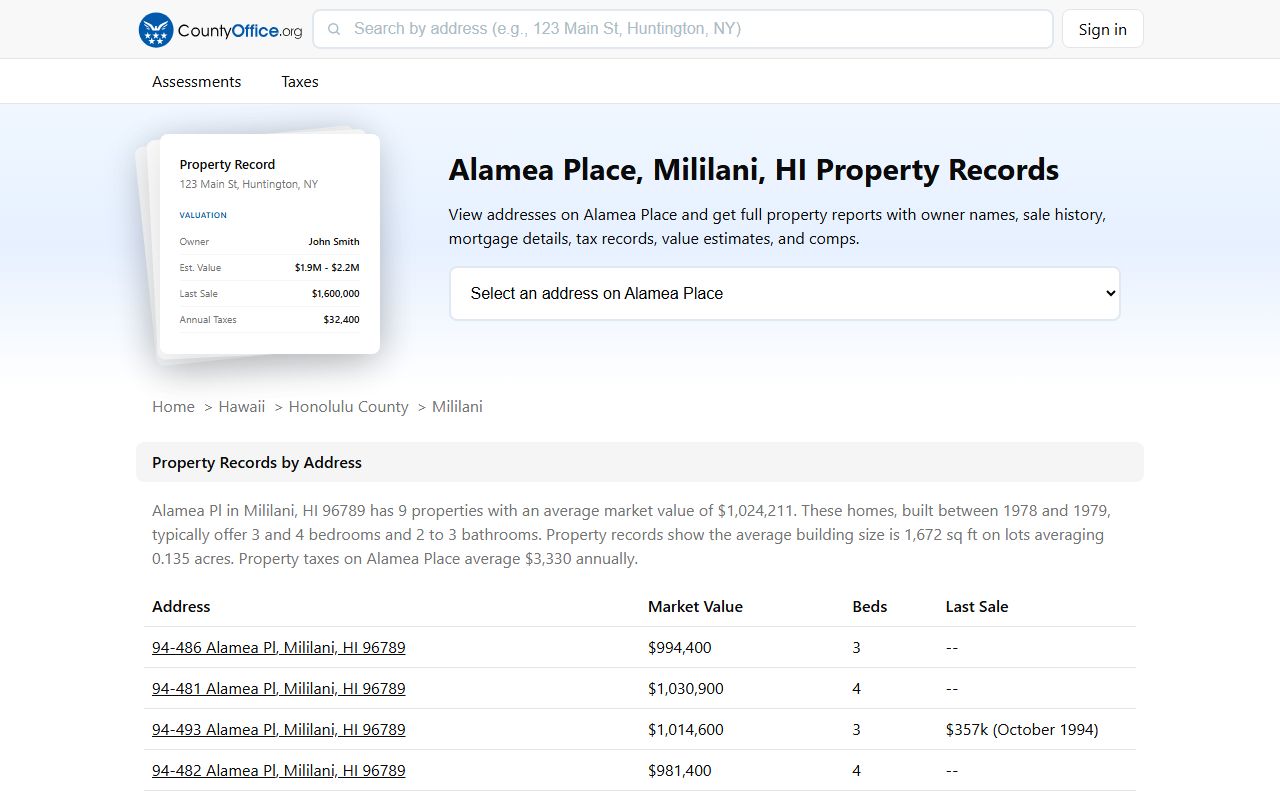Go to the Hawaii breadcrumb
Viewport: 1280px width, 800px height.
tap(242, 407)
